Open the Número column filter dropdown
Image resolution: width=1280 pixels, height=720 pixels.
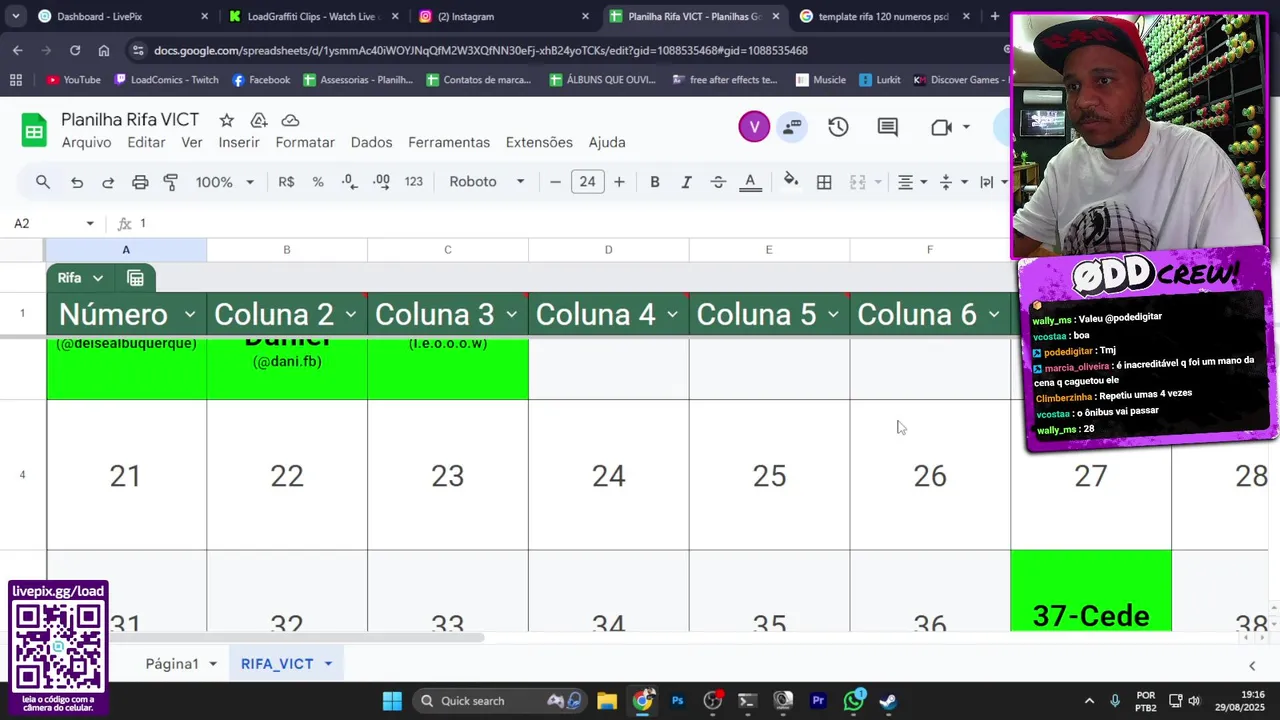pyautogui.click(x=189, y=315)
